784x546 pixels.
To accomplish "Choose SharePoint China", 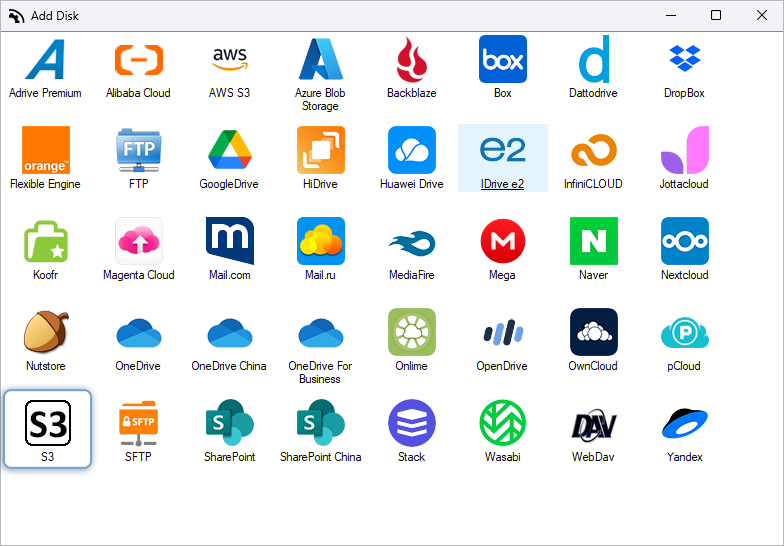I will pyautogui.click(x=320, y=423).
